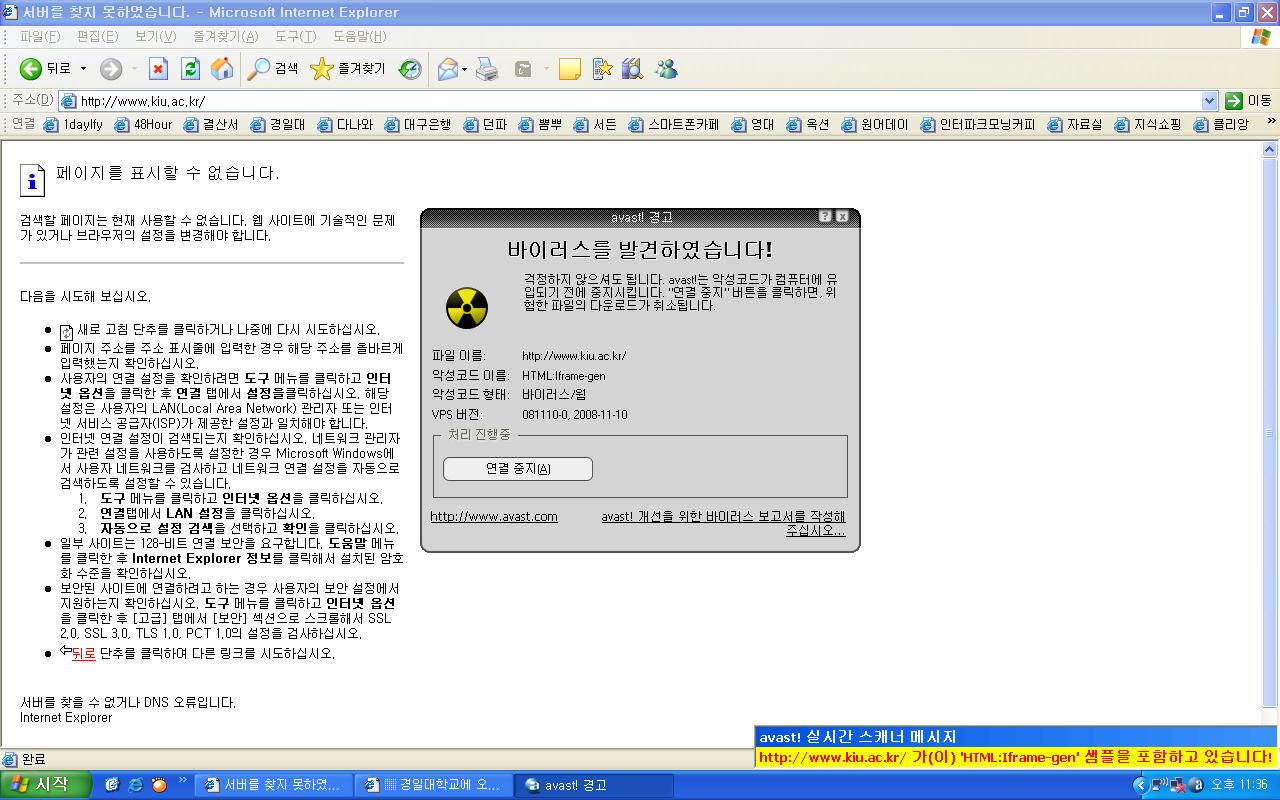Screen dimensions: 1280x800
Task: Open the 1daylfy links bar bookmark
Action: 73,125
